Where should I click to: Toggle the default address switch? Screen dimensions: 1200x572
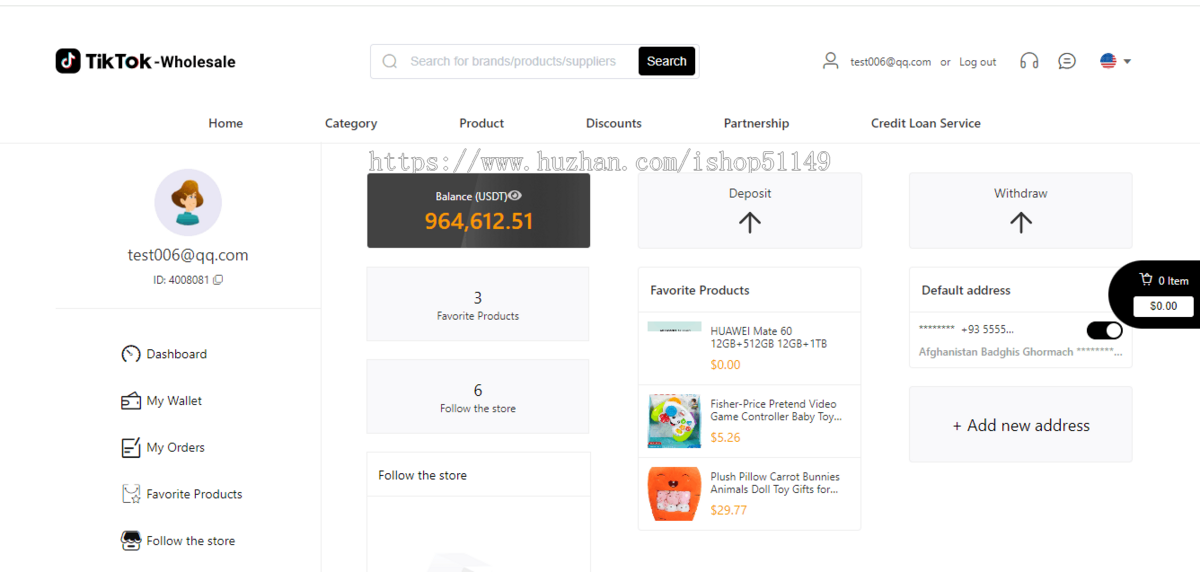(x=1104, y=330)
